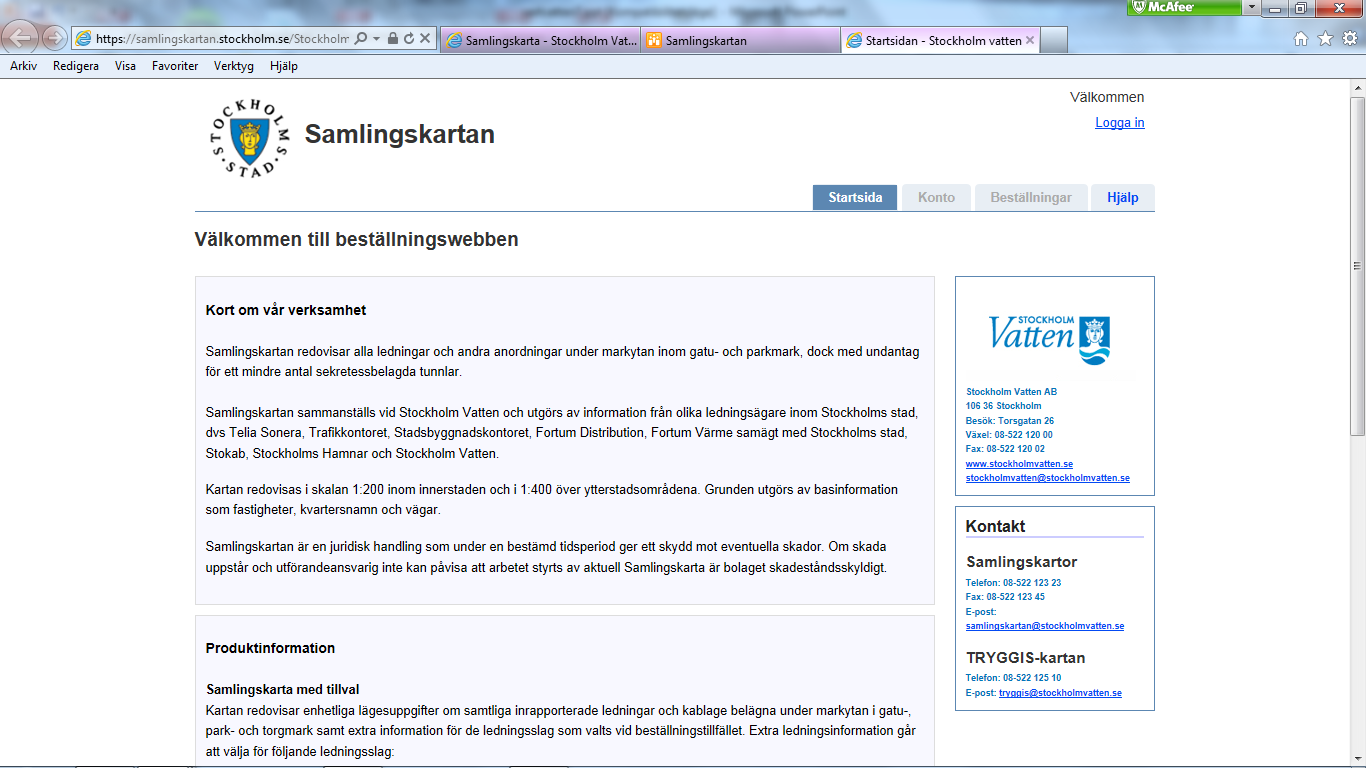The height and width of the screenshot is (768, 1366).
Task: Click the Produktinformation heading
Action: point(270,648)
